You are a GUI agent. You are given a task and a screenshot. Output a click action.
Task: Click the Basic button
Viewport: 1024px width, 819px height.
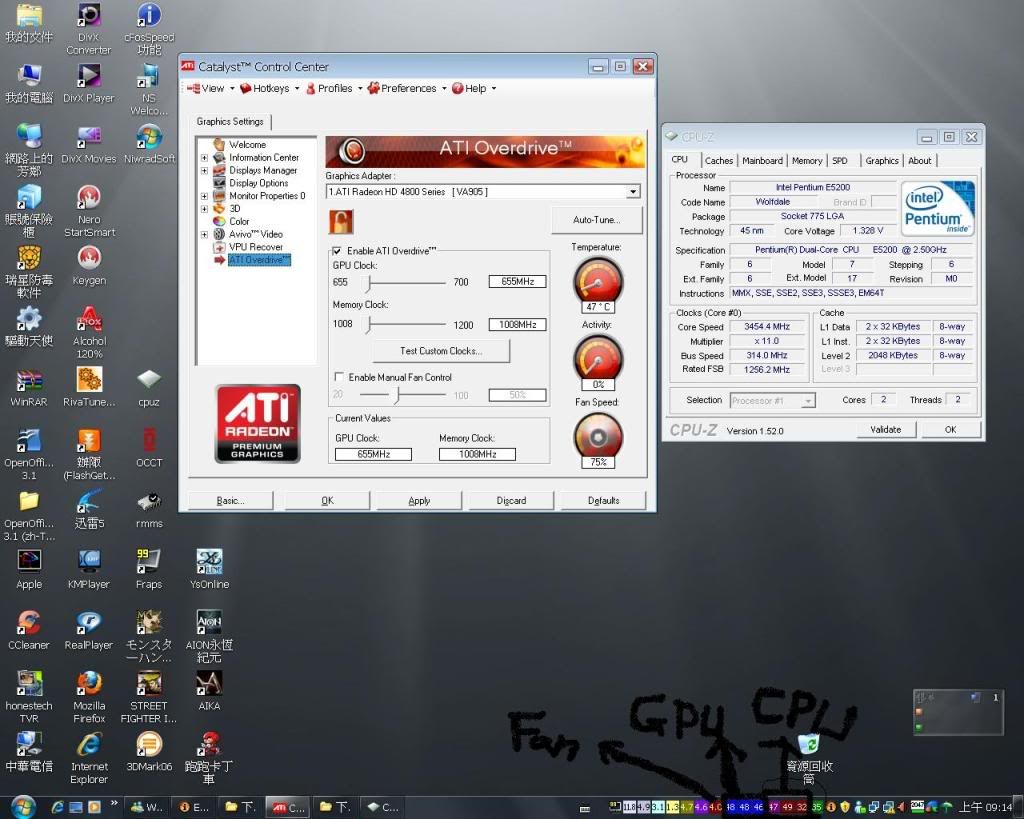click(x=230, y=501)
